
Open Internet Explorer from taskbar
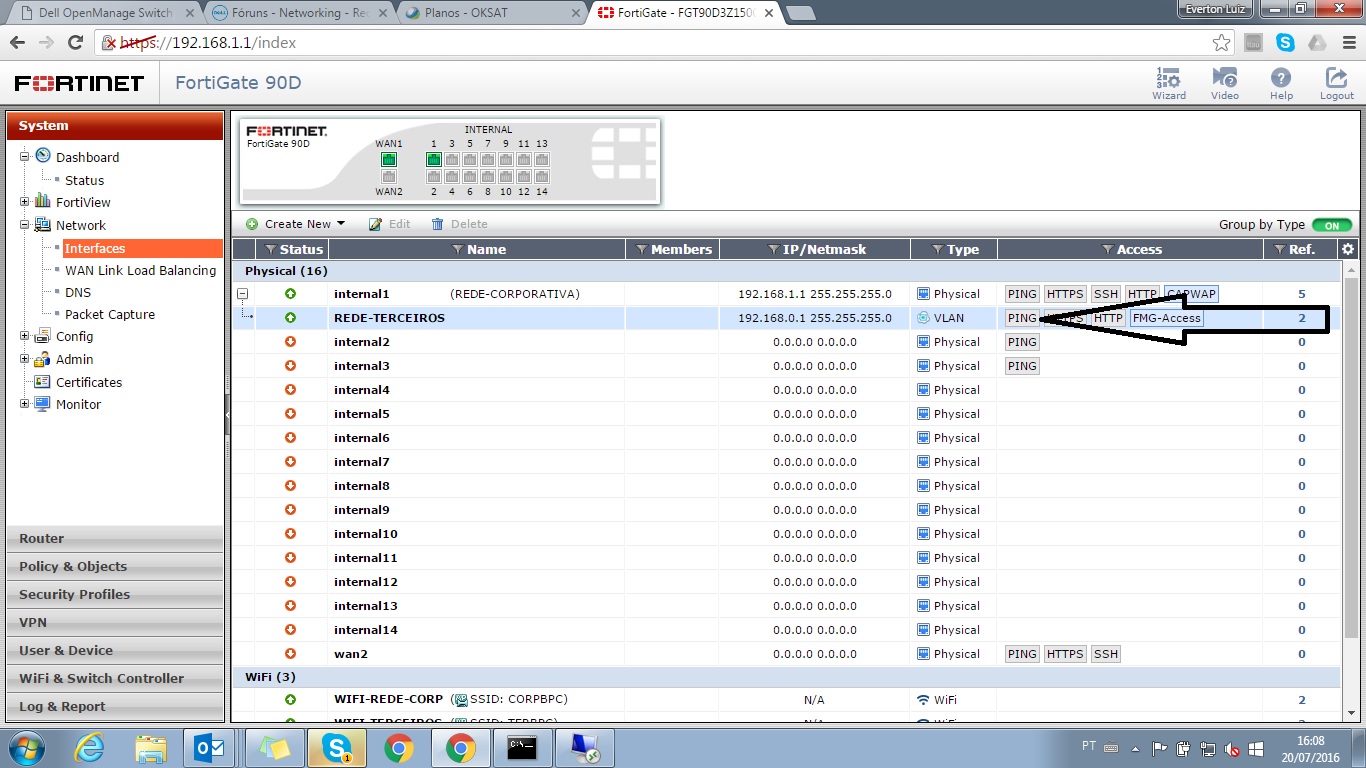click(x=89, y=748)
